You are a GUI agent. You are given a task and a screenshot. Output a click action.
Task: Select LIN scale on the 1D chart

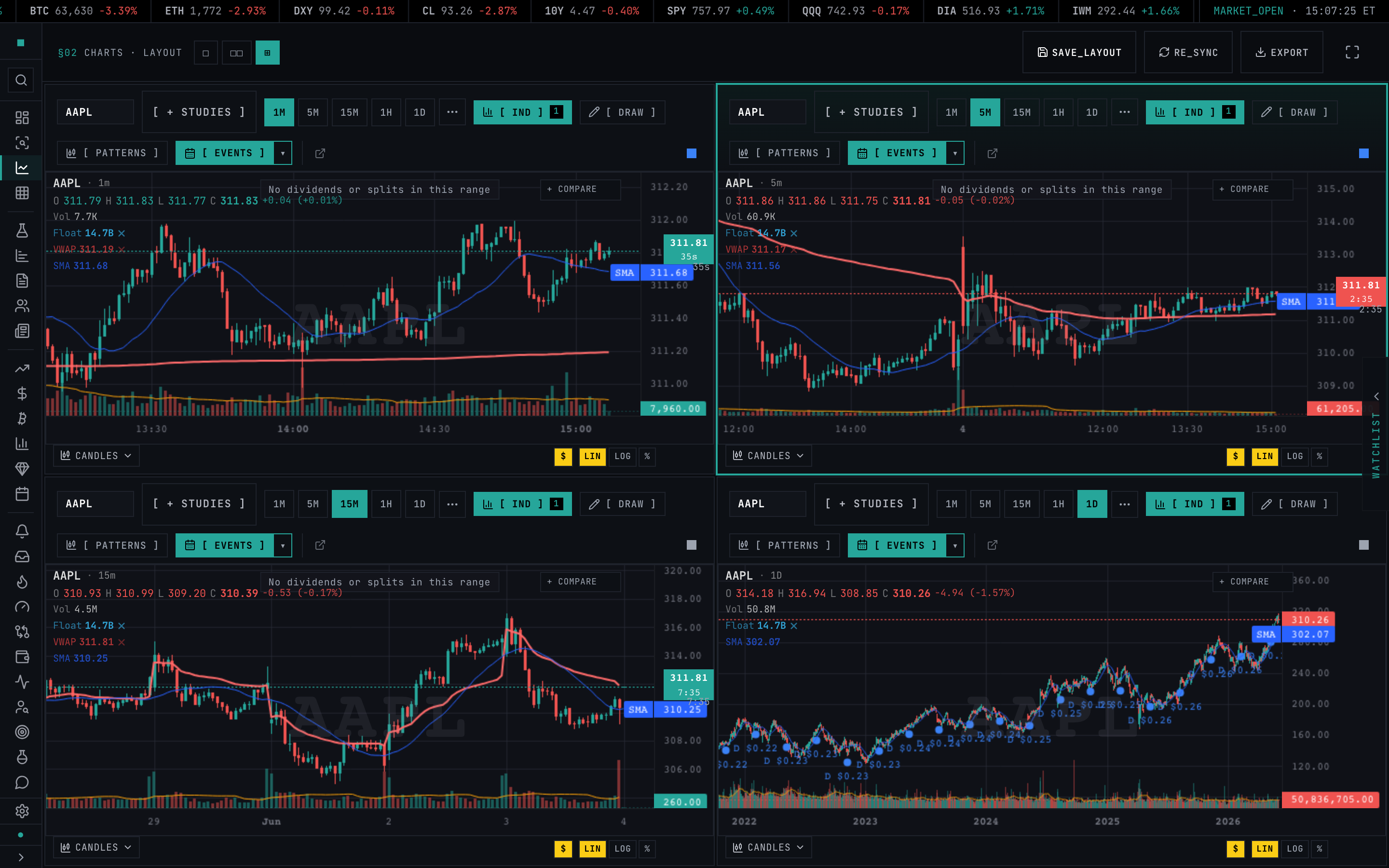click(1265, 849)
